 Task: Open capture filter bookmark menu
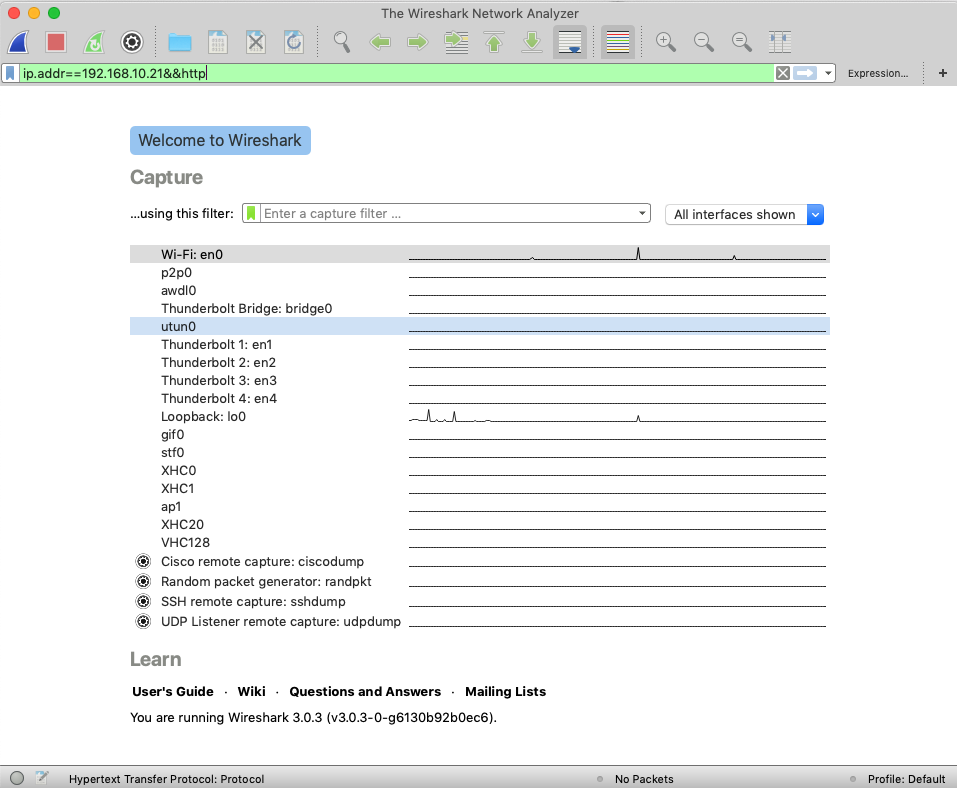coord(251,214)
